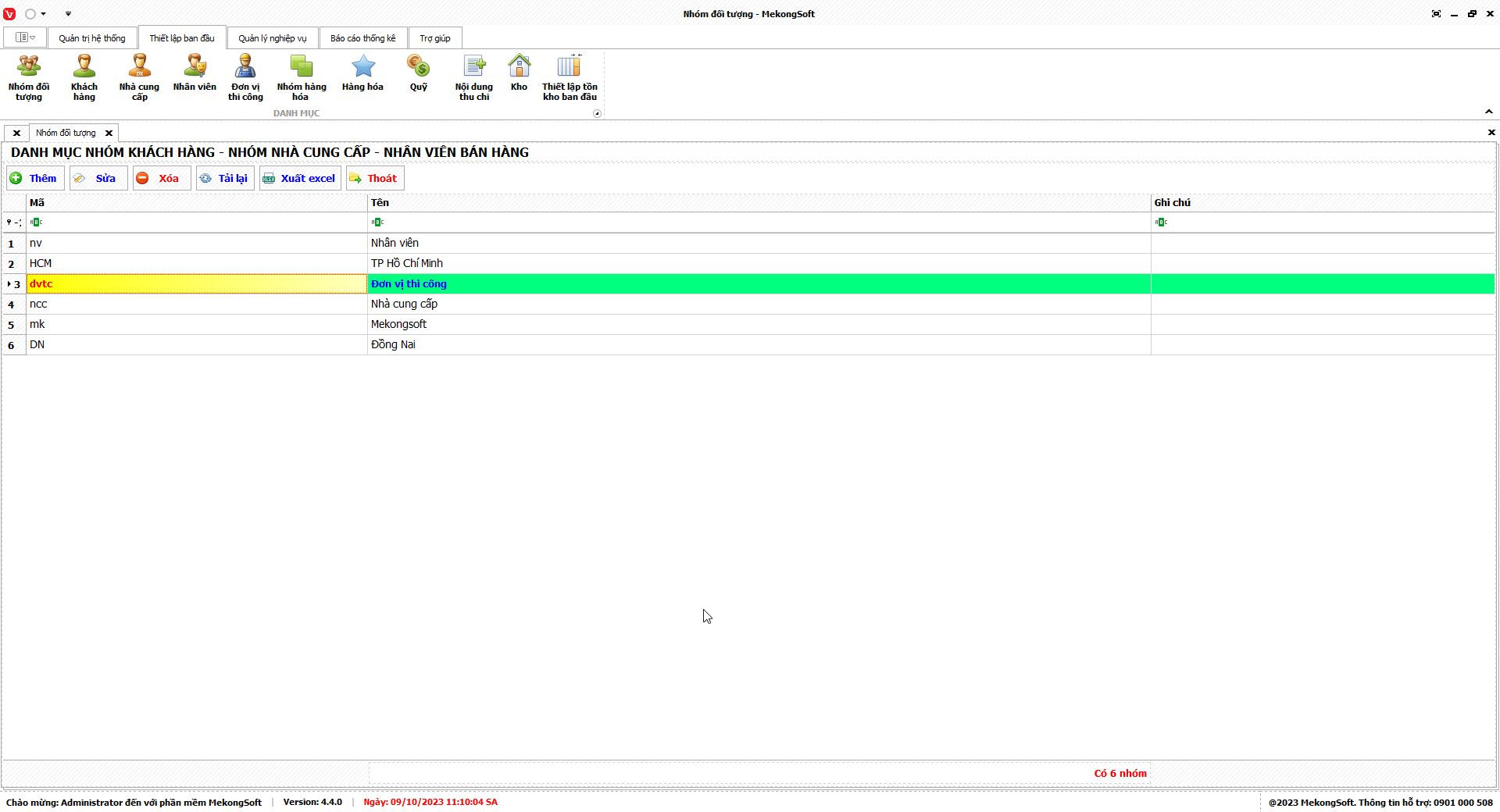Image resolution: width=1500 pixels, height=812 pixels.
Task: Open Kho warehouse catalog
Action: tap(519, 73)
